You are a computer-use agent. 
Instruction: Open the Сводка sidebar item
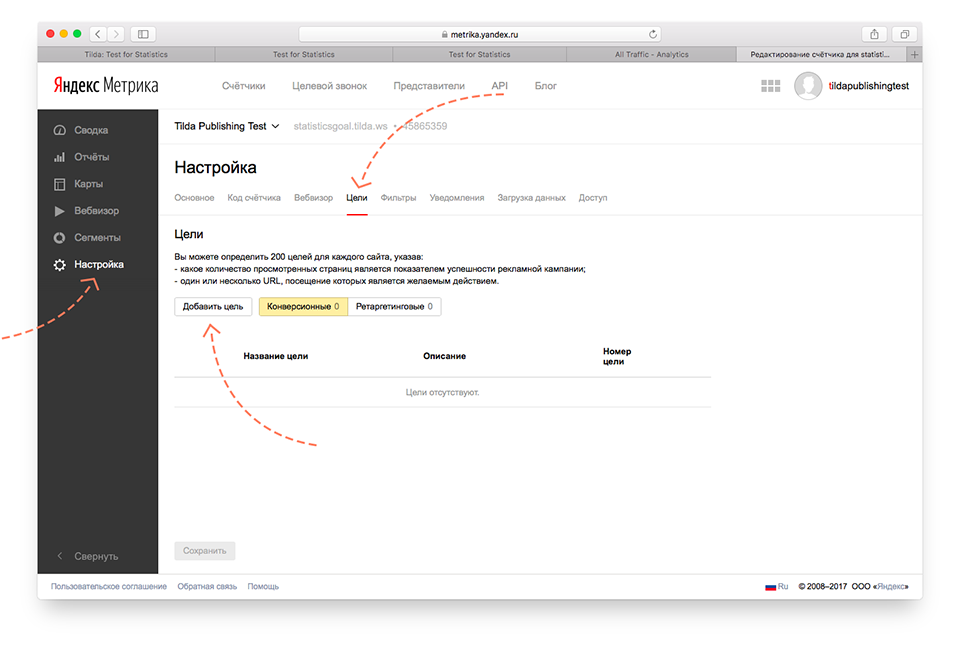click(91, 130)
